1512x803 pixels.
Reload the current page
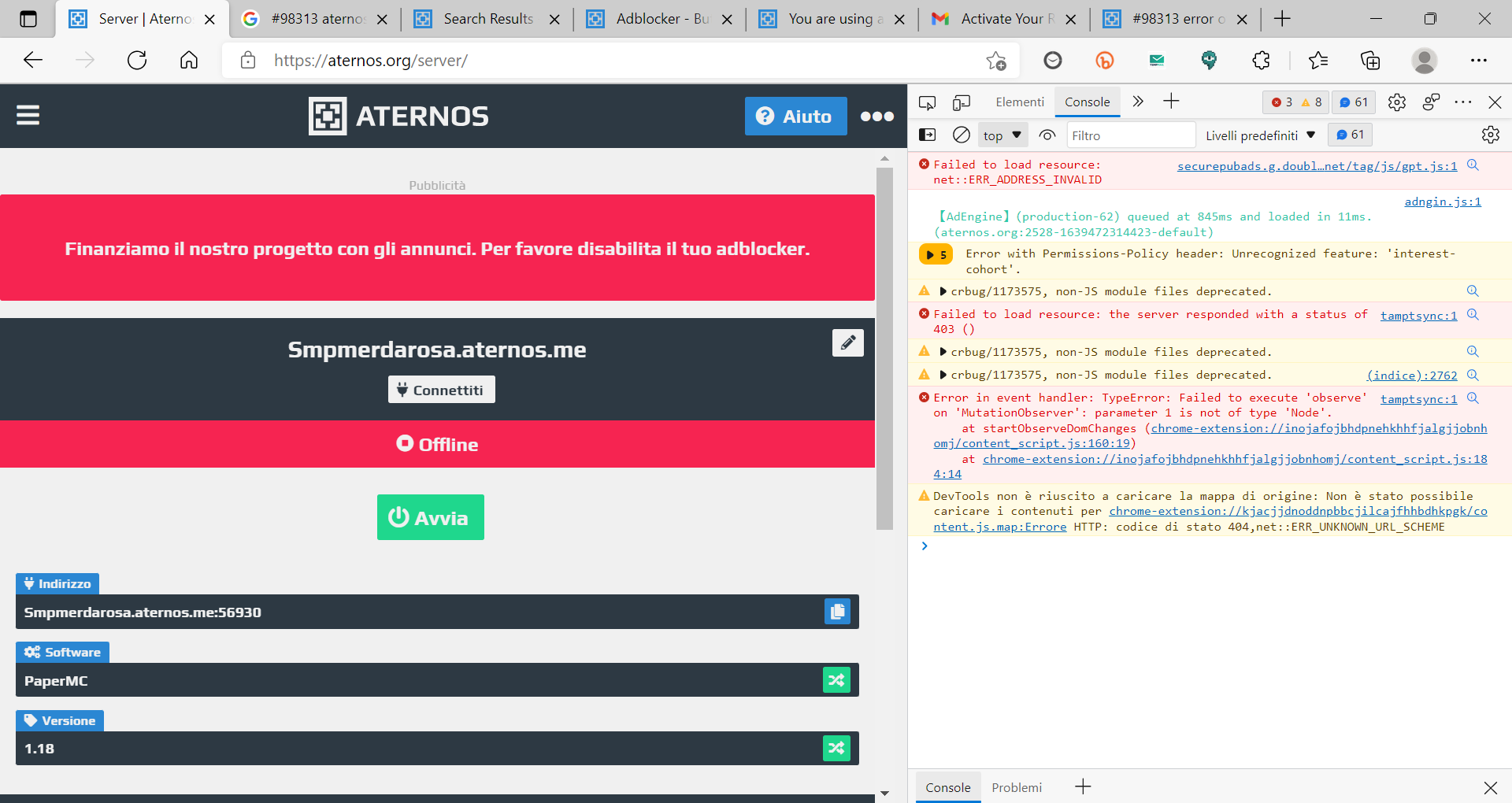(x=137, y=61)
